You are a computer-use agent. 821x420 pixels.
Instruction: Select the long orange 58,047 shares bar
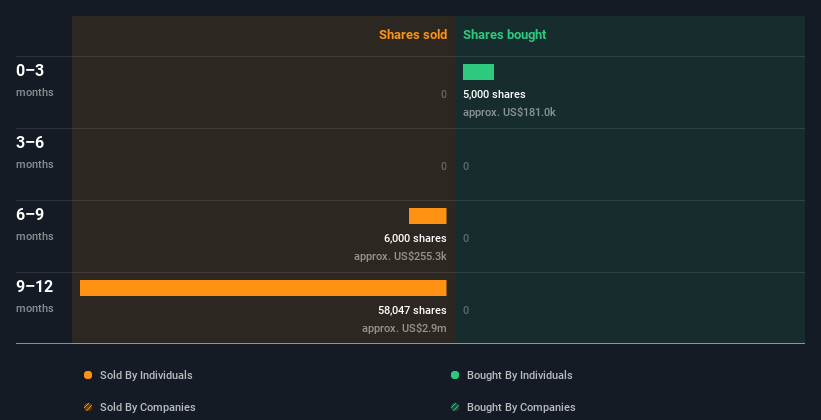[263, 288]
